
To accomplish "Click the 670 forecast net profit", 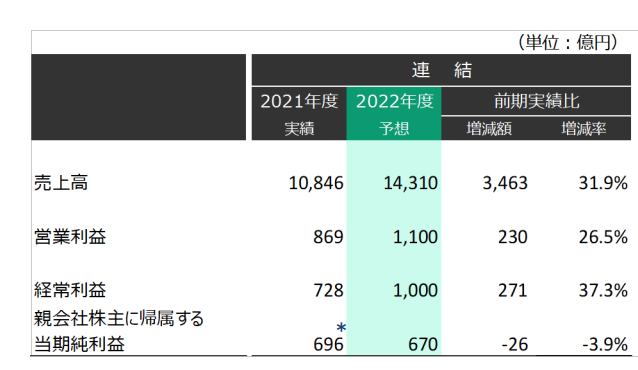I will pos(423,345).
